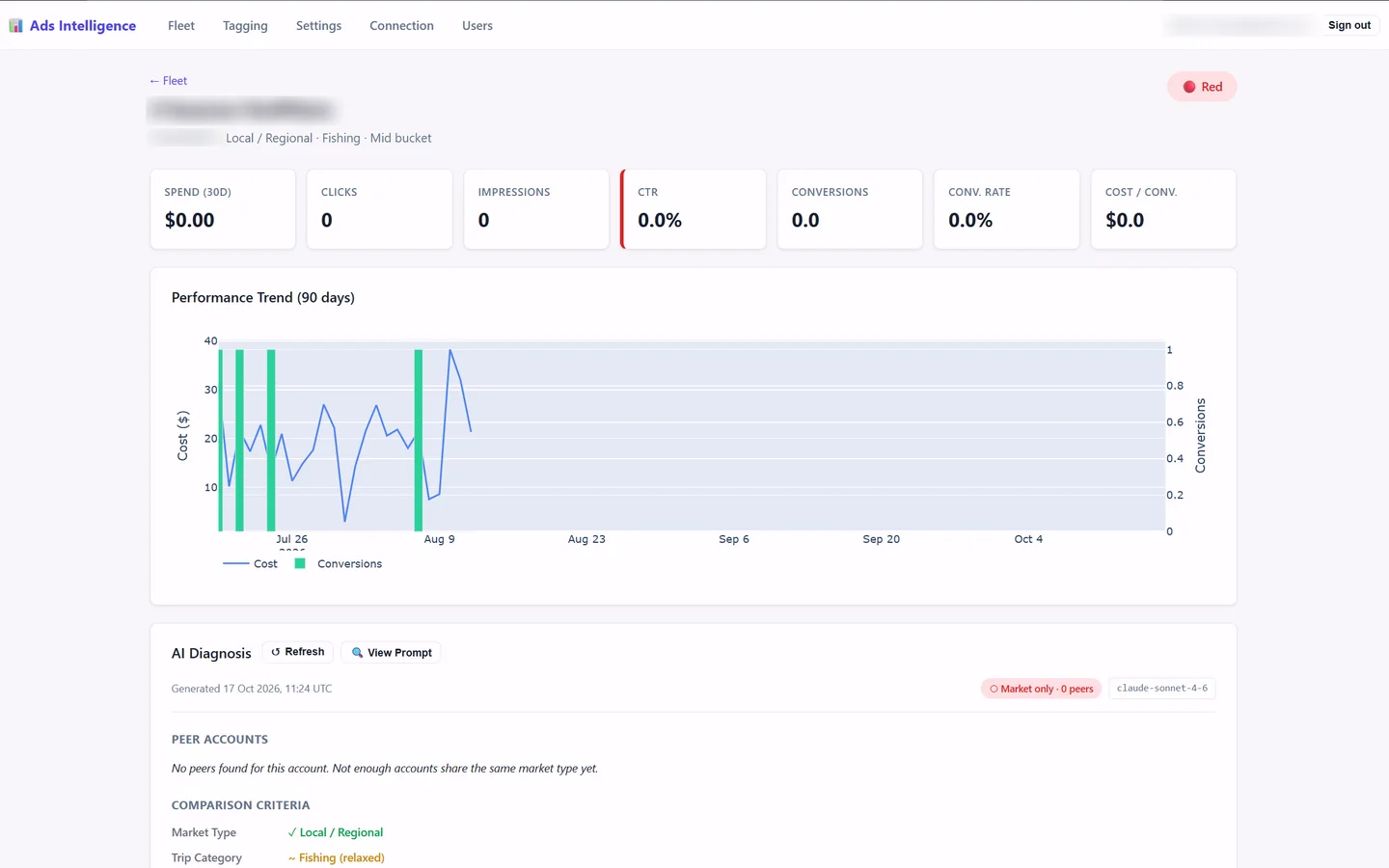Open the Fleet menu item

(181, 26)
